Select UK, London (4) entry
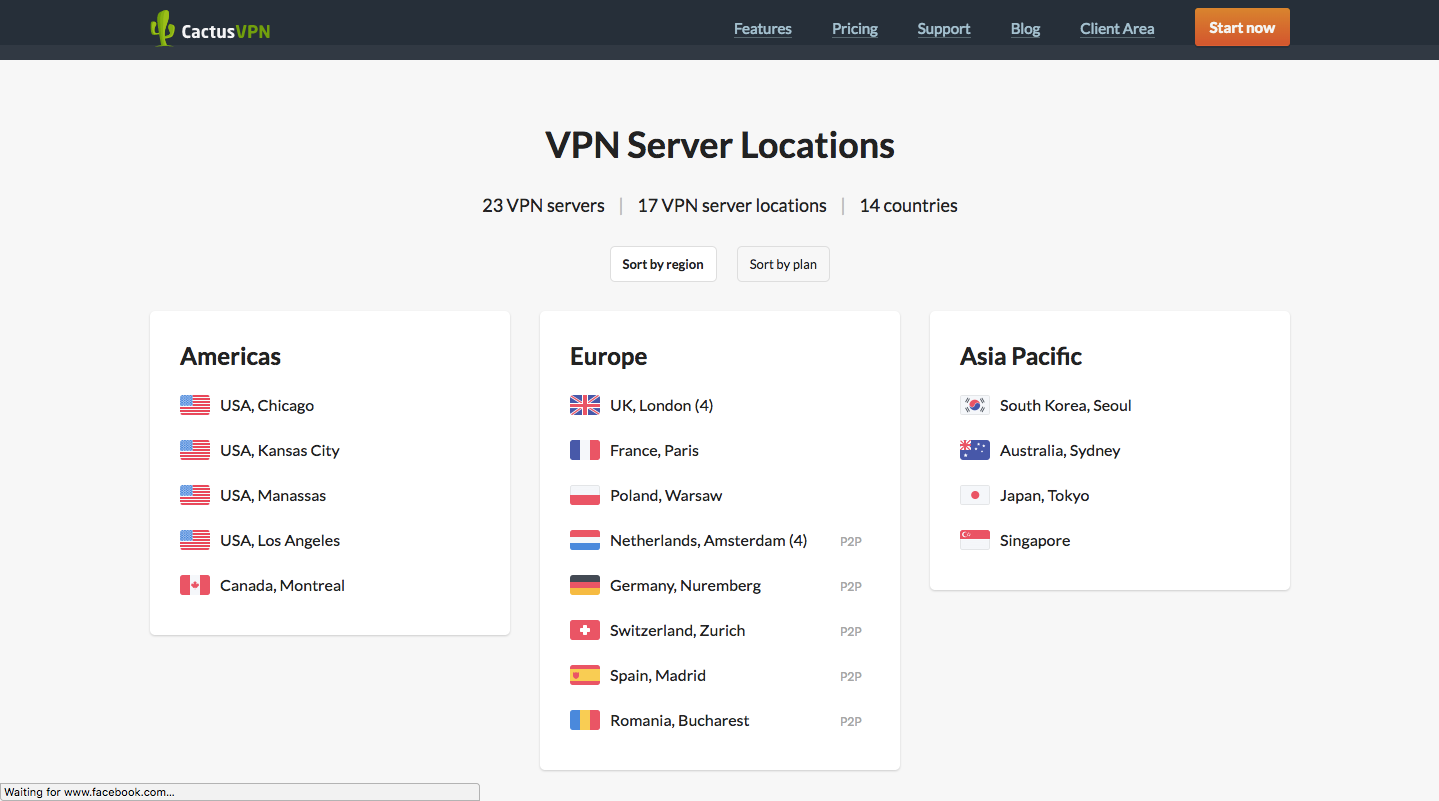This screenshot has width=1439, height=801. point(661,405)
